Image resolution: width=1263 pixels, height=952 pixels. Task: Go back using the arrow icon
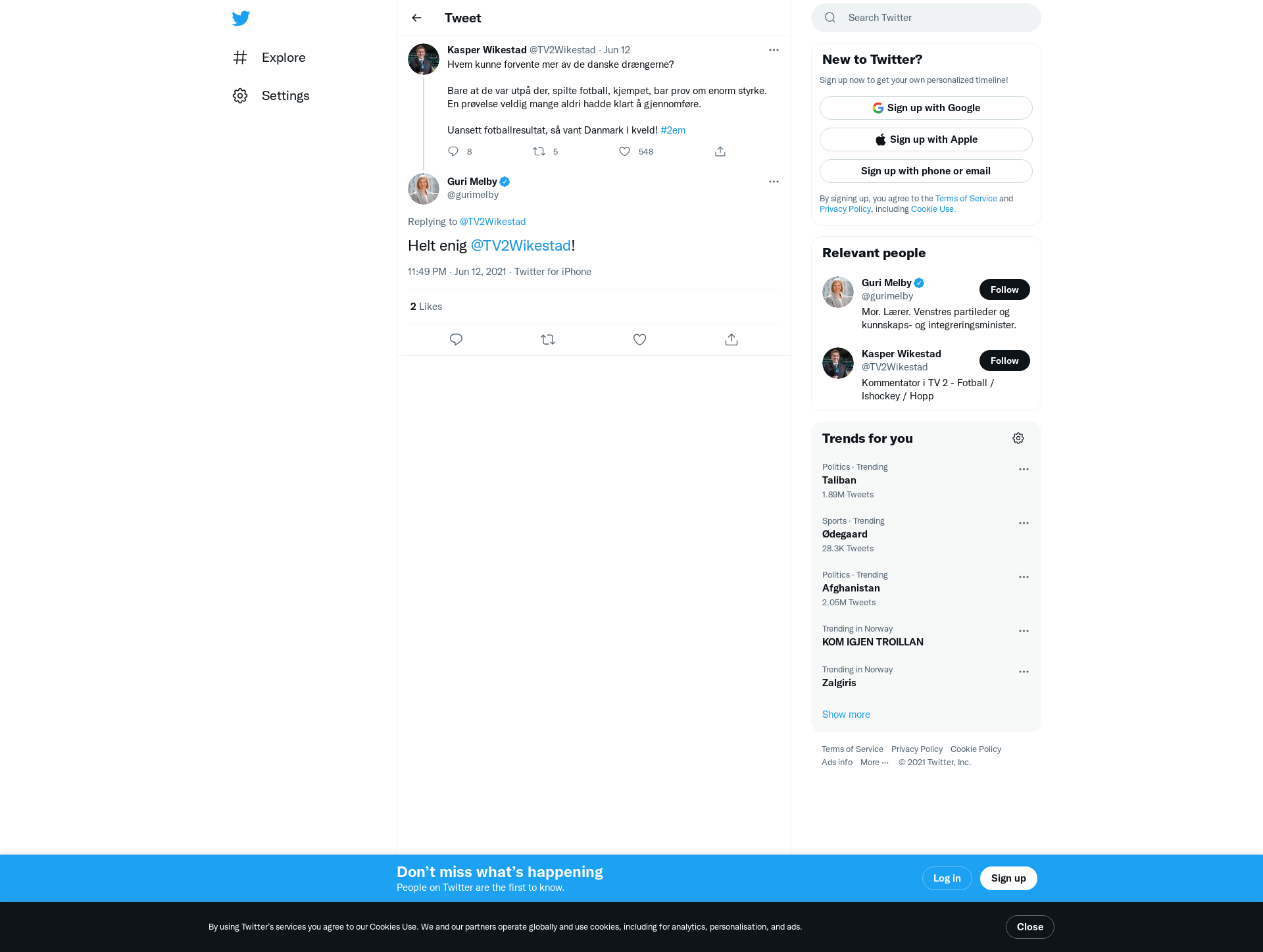[x=416, y=18]
